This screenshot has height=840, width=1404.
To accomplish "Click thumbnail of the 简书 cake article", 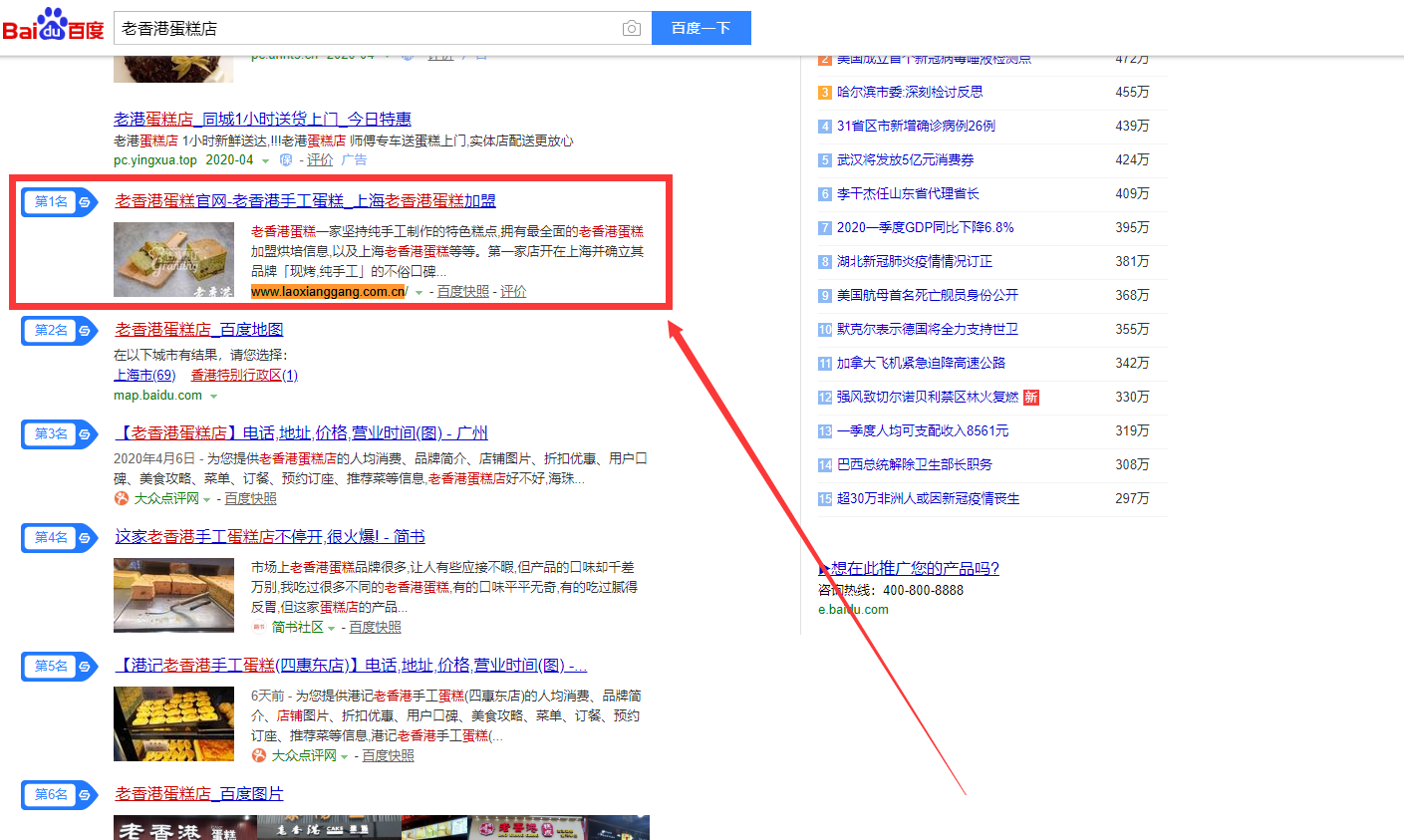I will [x=173, y=595].
